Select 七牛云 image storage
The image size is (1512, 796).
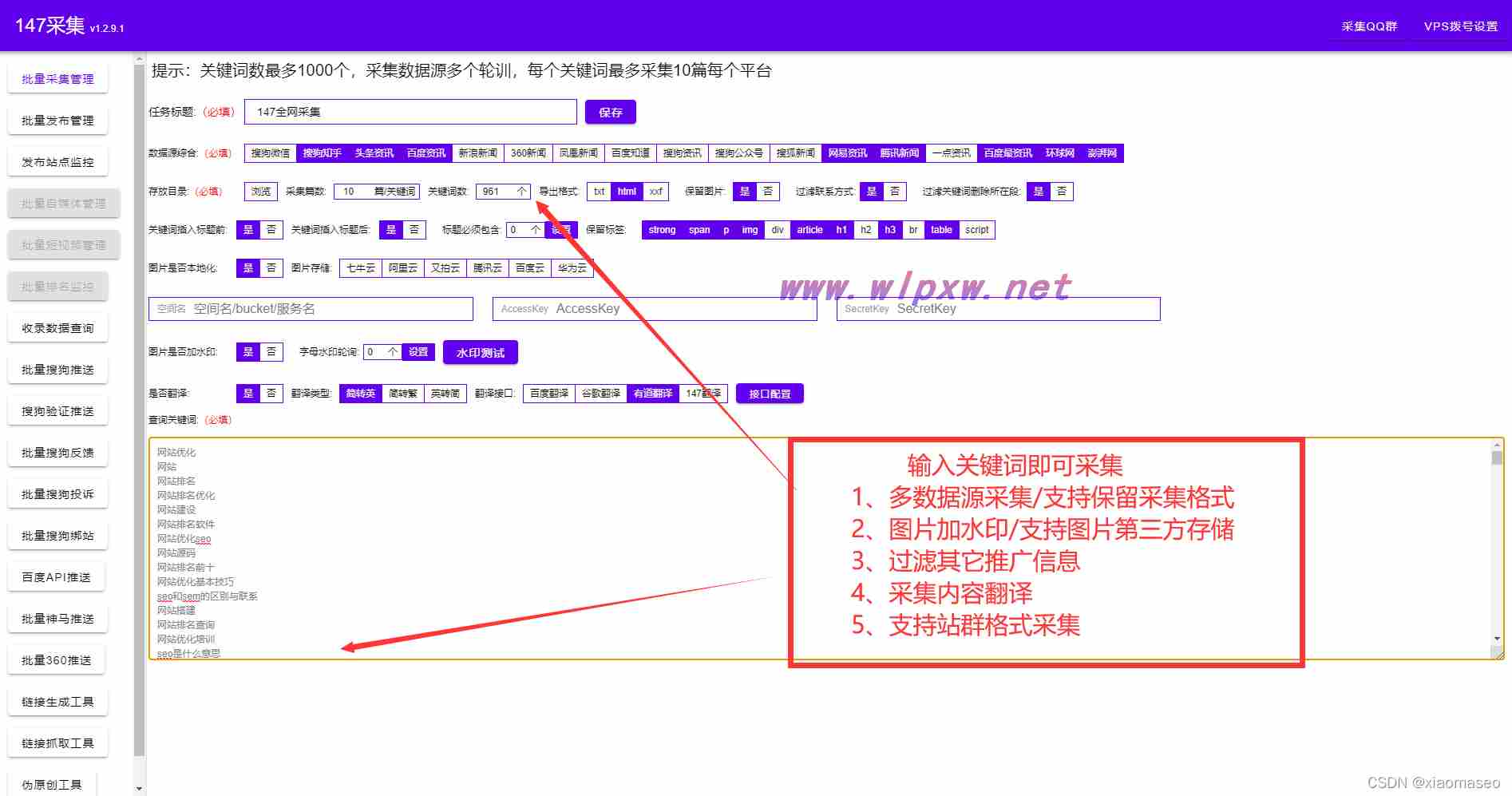[x=360, y=268]
